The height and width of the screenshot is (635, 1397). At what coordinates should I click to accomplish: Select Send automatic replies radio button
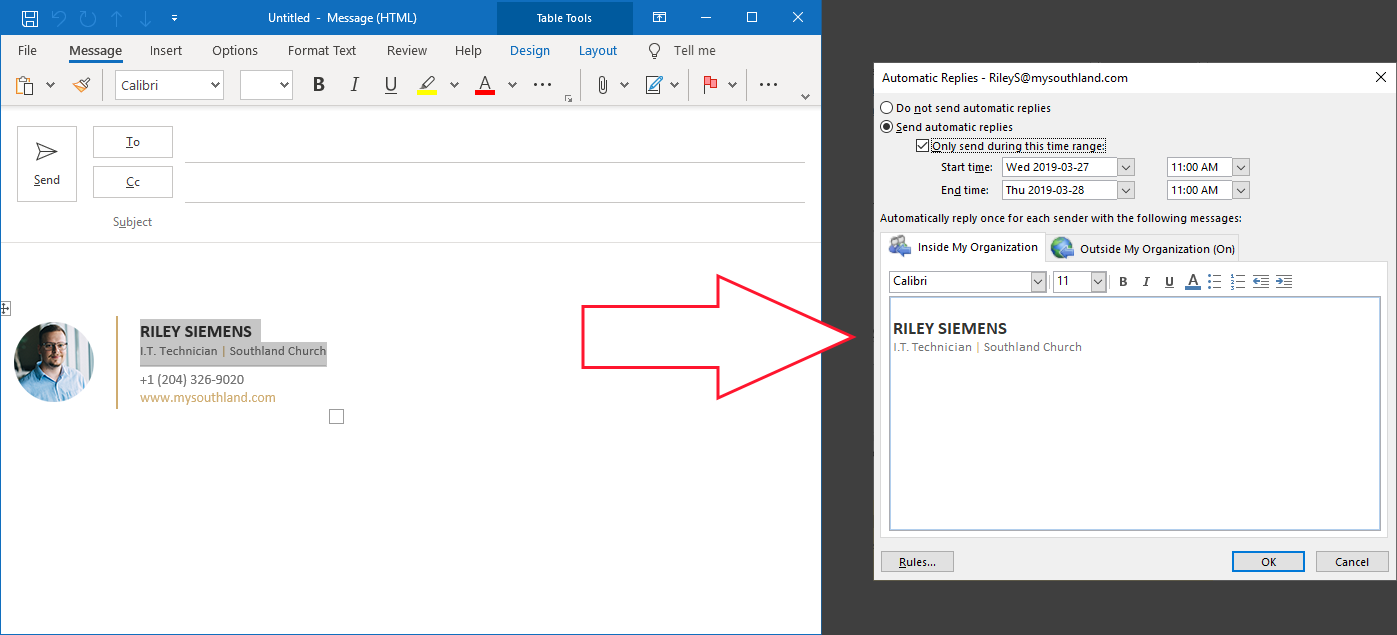click(886, 127)
